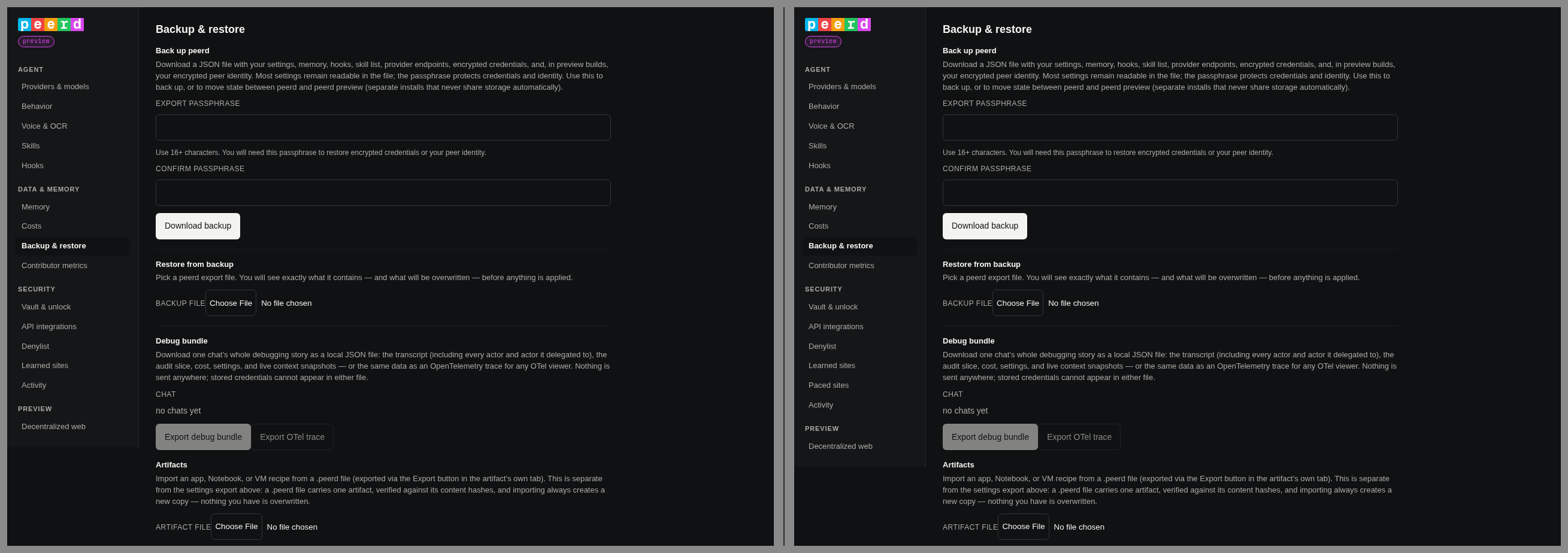
Task: Select Backup & restore in right window
Action: (x=859, y=247)
